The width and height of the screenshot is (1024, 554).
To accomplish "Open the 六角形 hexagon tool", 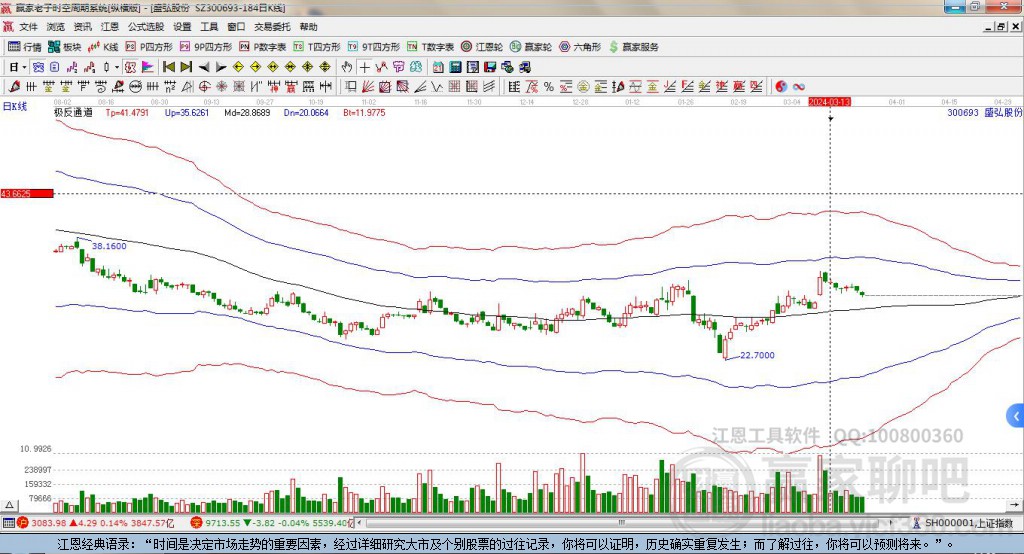I will 580,47.
